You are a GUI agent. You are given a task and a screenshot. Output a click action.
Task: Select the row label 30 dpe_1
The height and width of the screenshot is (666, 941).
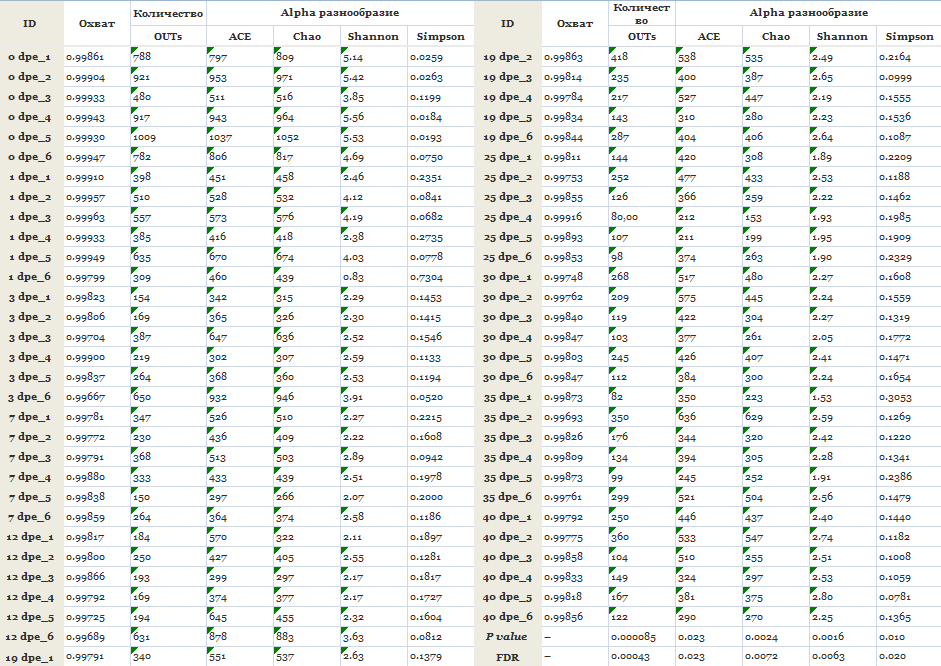(x=508, y=277)
